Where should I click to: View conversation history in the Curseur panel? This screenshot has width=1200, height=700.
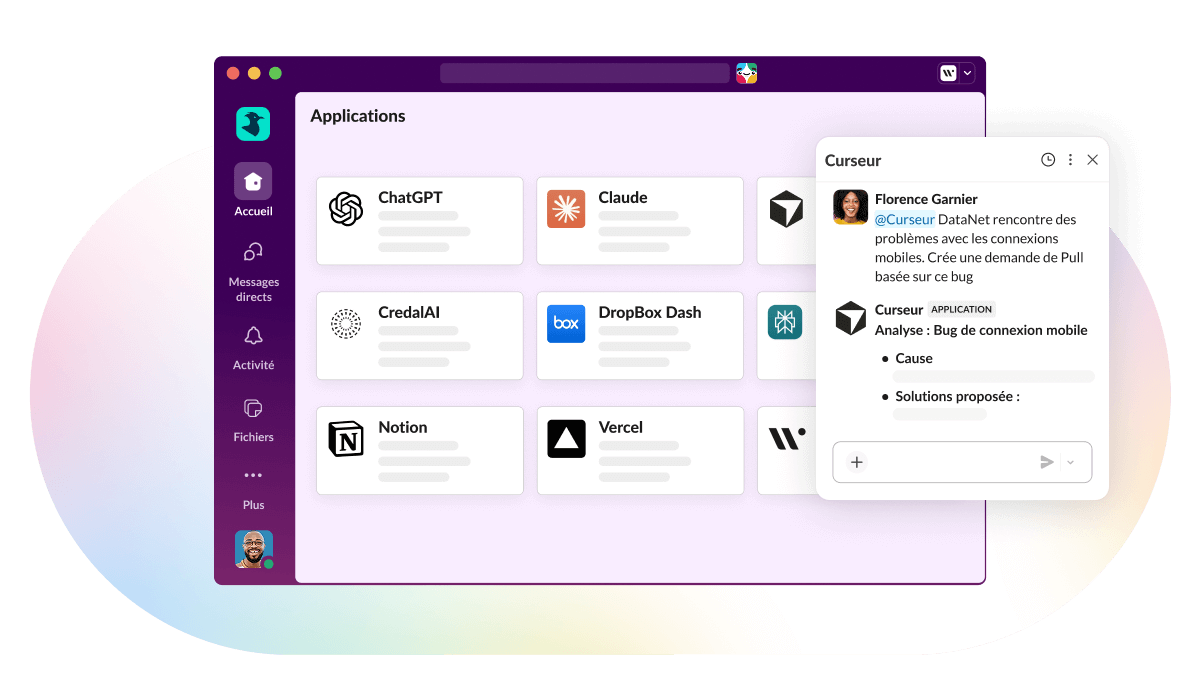point(1047,159)
